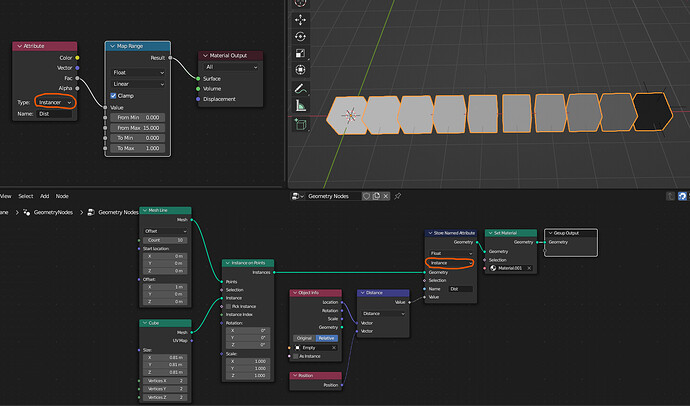Select Original transform space in Object Info

pyautogui.click(x=305, y=338)
